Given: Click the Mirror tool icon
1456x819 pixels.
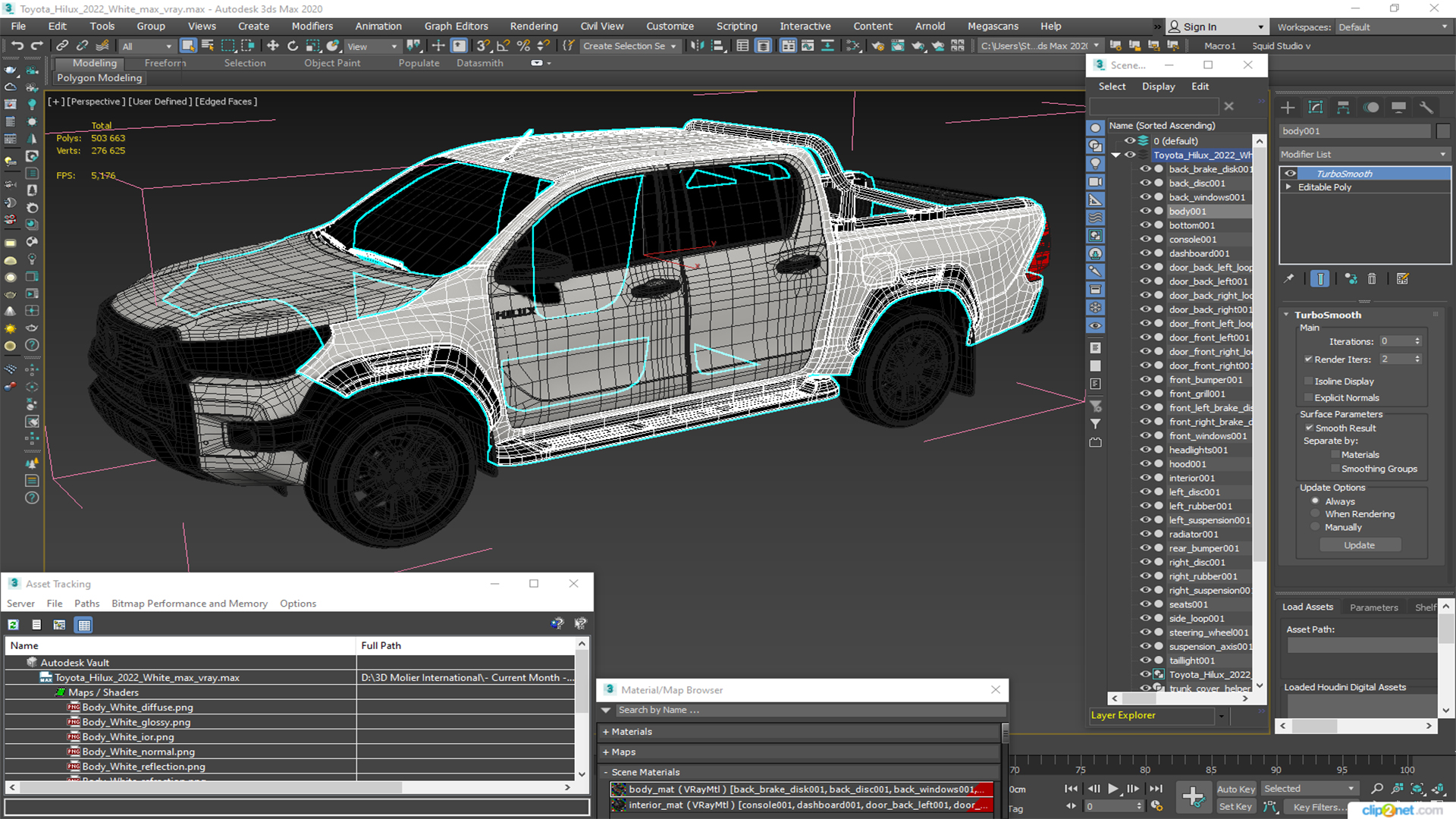Looking at the screenshot, I should [x=697, y=45].
